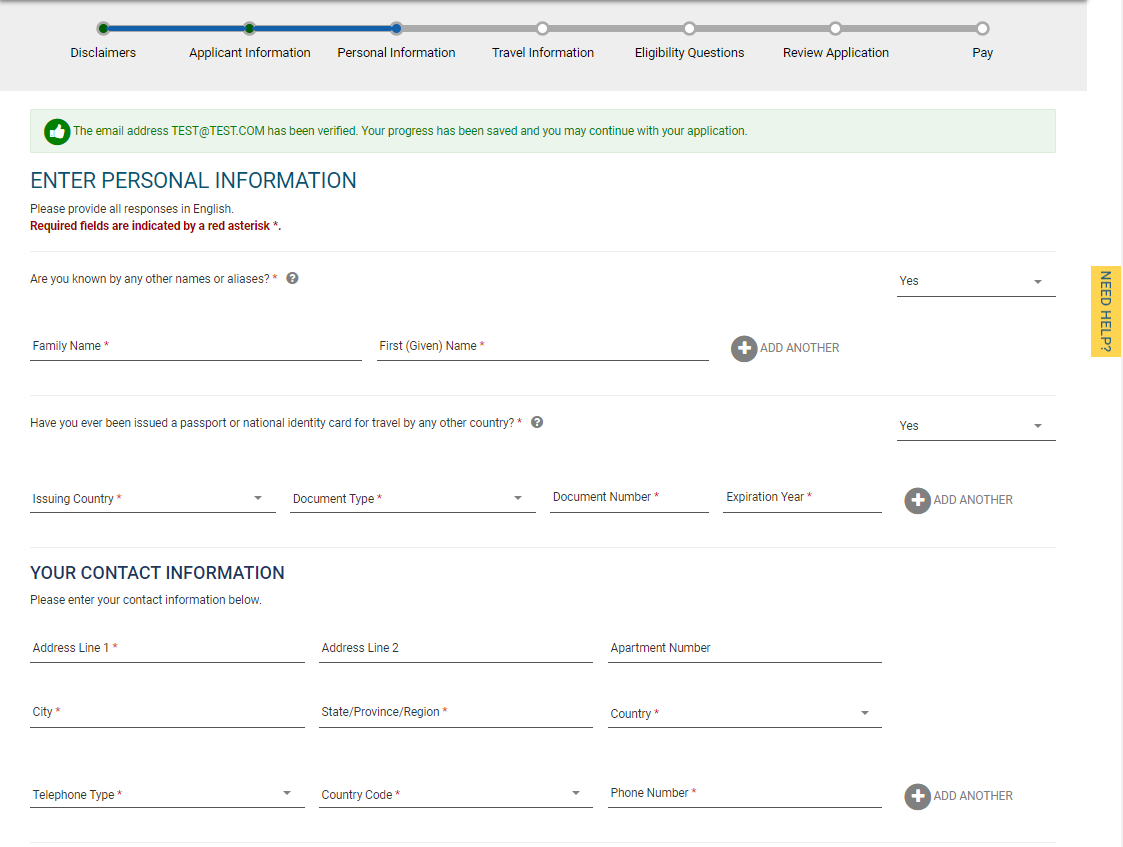This screenshot has width=1123, height=847.
Task: Open the Telephone Type dropdown
Action: [x=166, y=795]
